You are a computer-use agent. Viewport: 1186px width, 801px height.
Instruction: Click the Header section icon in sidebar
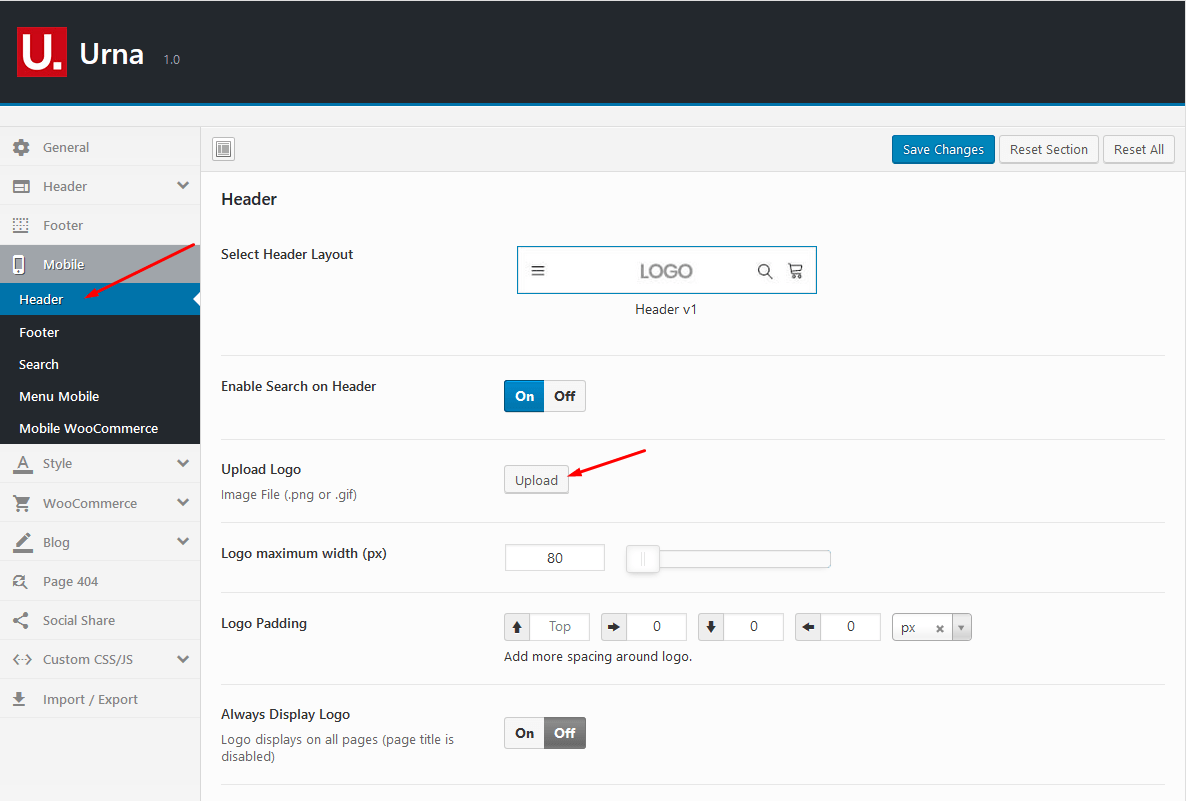click(21, 186)
